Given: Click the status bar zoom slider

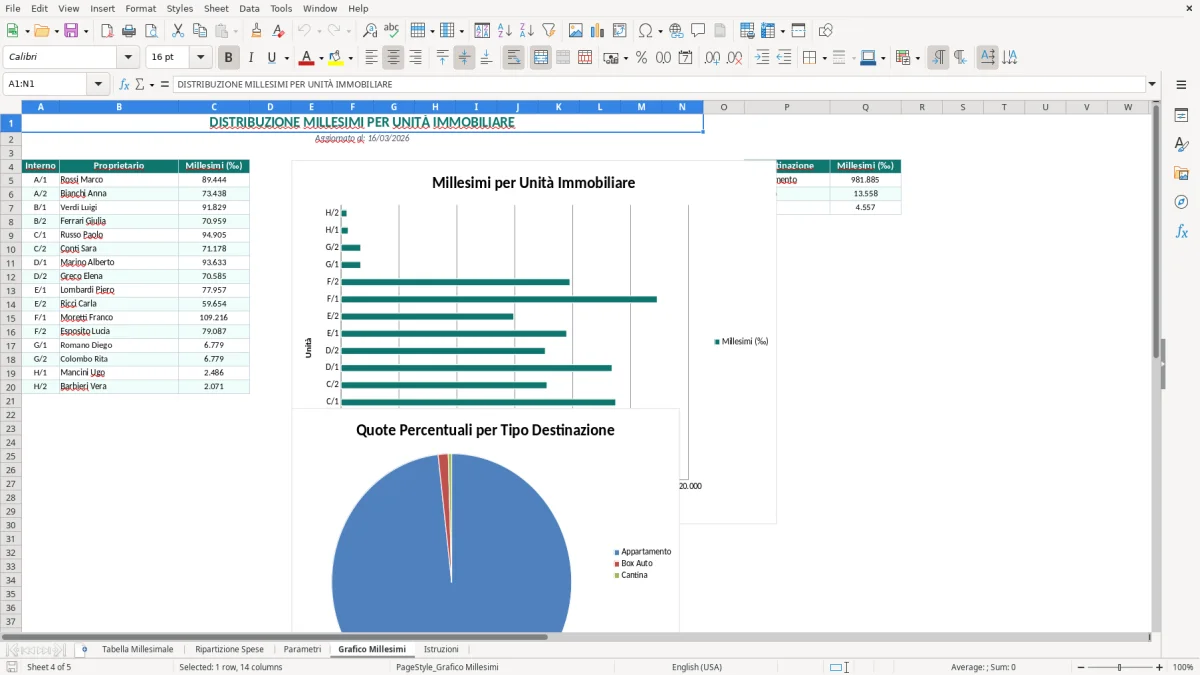Looking at the screenshot, I should pos(1120,667).
